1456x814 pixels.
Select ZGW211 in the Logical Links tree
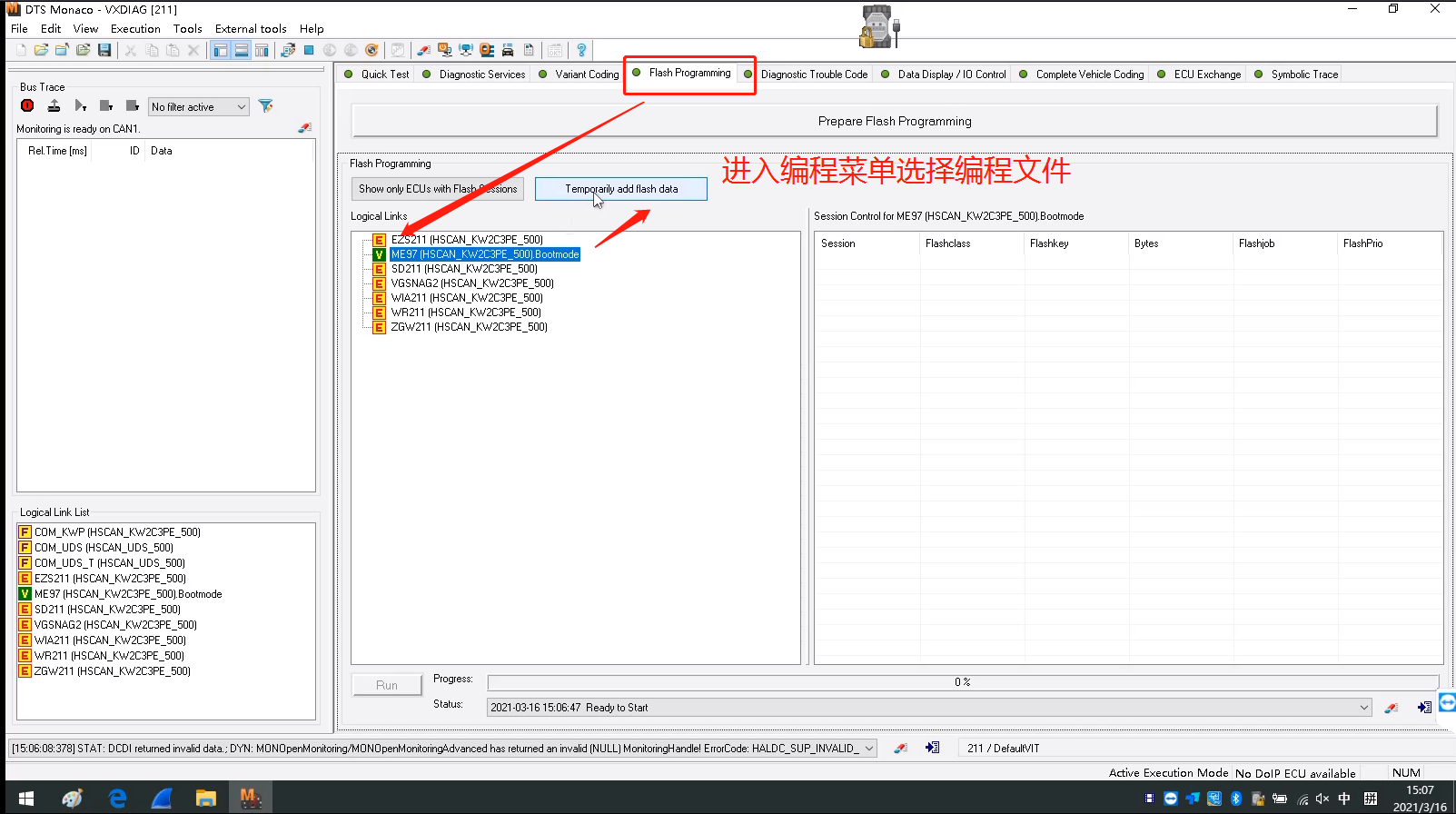(x=470, y=327)
